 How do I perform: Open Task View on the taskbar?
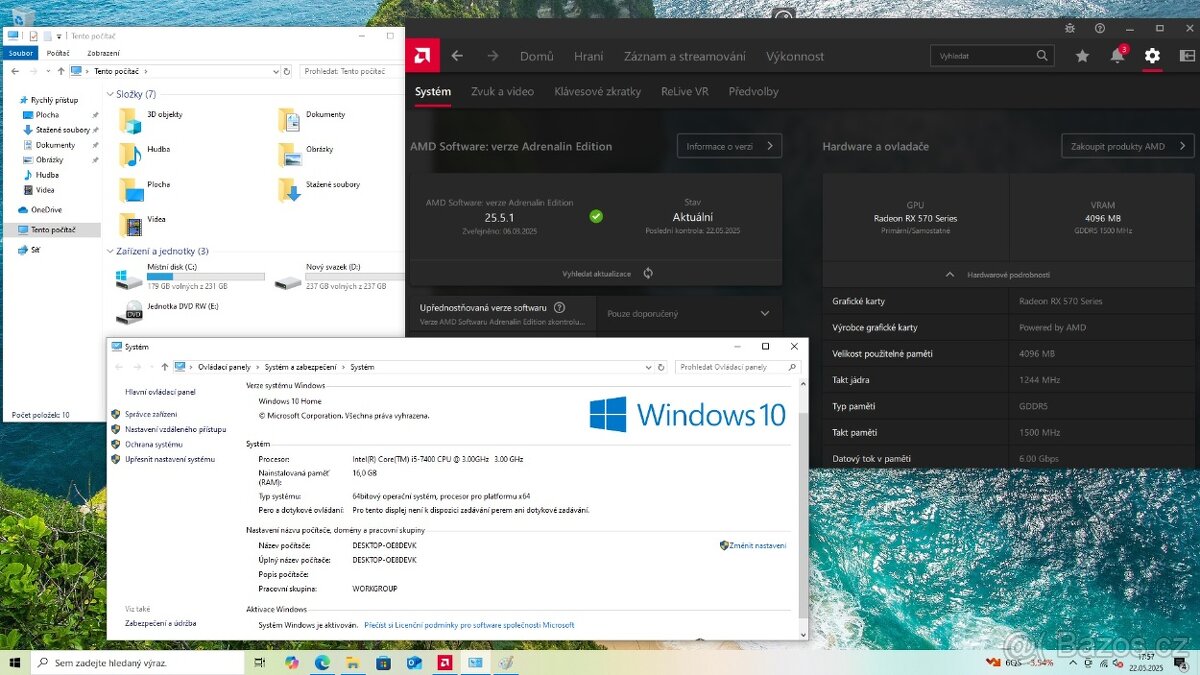[260, 662]
